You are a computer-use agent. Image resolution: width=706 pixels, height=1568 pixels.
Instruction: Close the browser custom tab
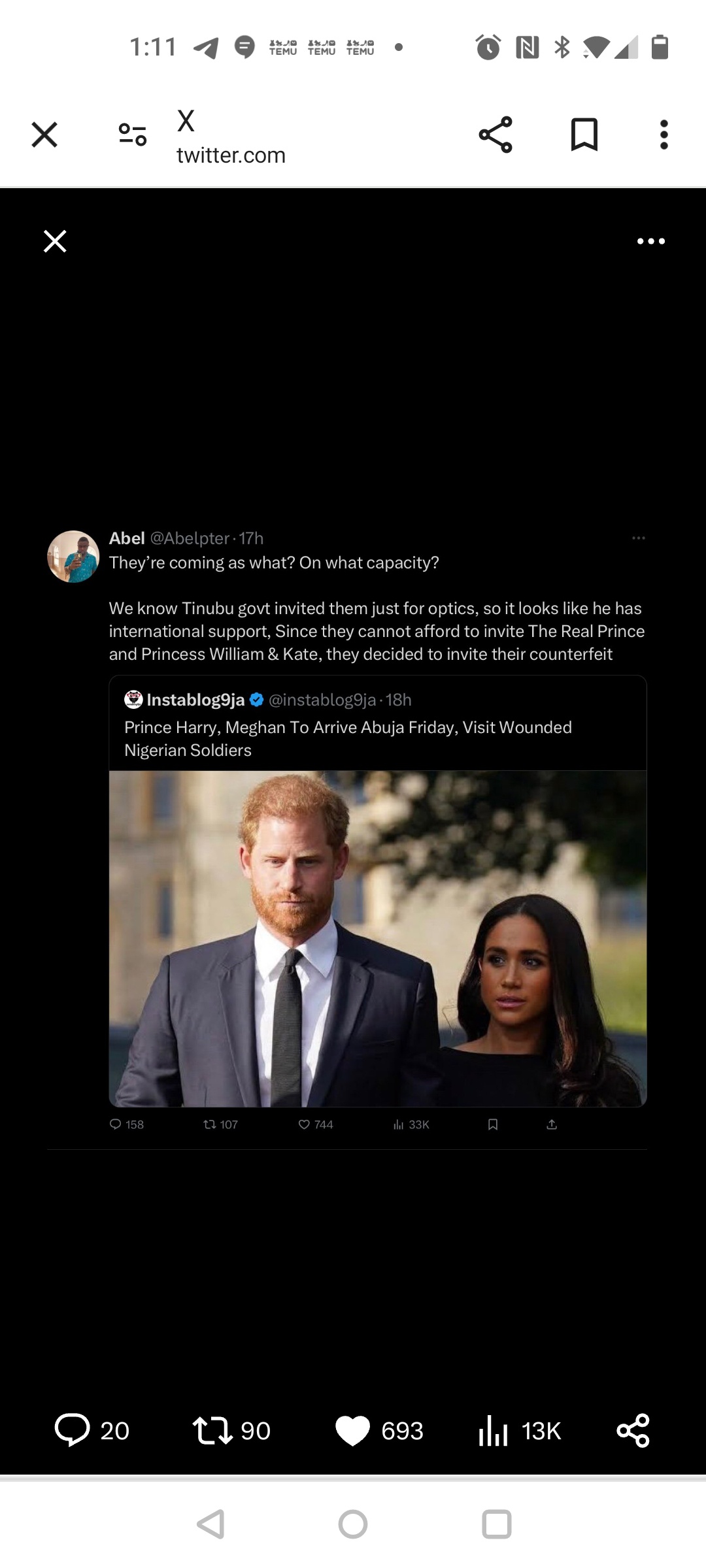pos(44,135)
